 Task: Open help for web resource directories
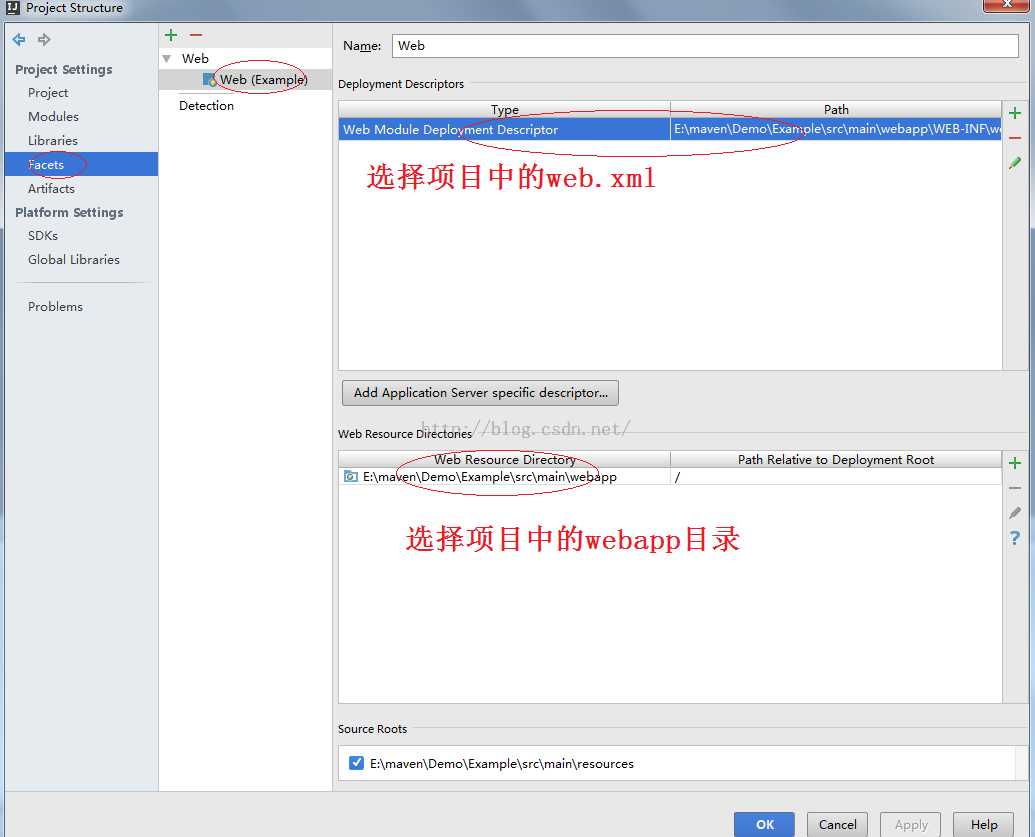[x=1015, y=537]
